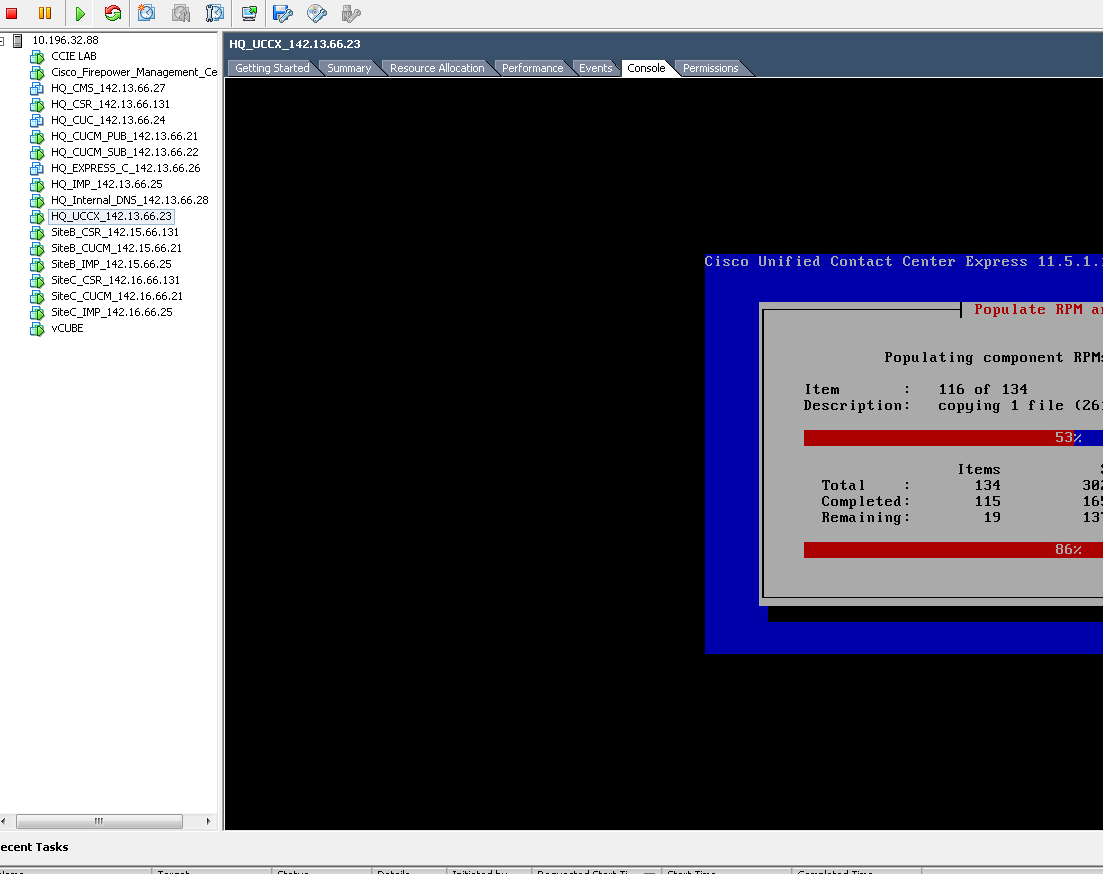Image resolution: width=1103 pixels, height=874 pixels.
Task: Click the VM icon beside HQ_CUCM_PUB_142.13.66.21
Action: (37, 137)
